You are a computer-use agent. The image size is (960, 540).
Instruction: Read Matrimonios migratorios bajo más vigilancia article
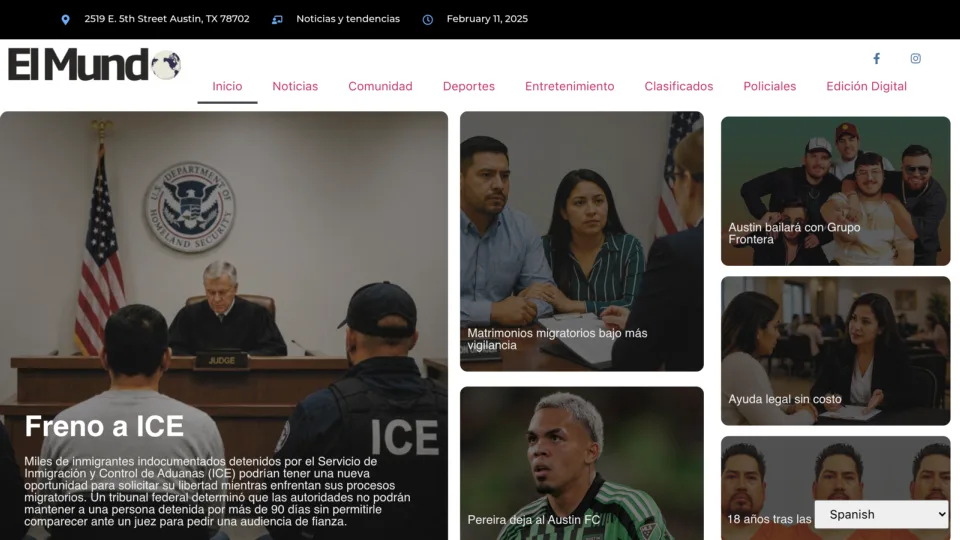[557, 339]
